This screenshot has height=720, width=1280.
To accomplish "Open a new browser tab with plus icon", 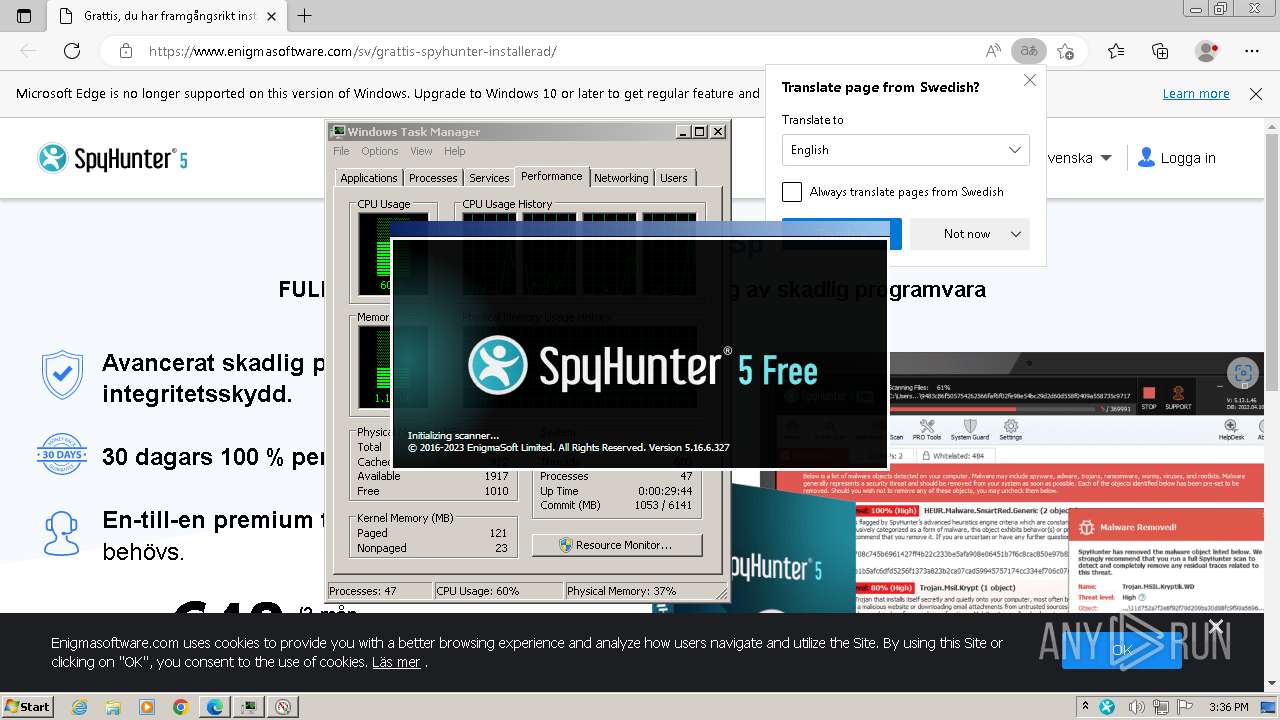I will 305,16.
